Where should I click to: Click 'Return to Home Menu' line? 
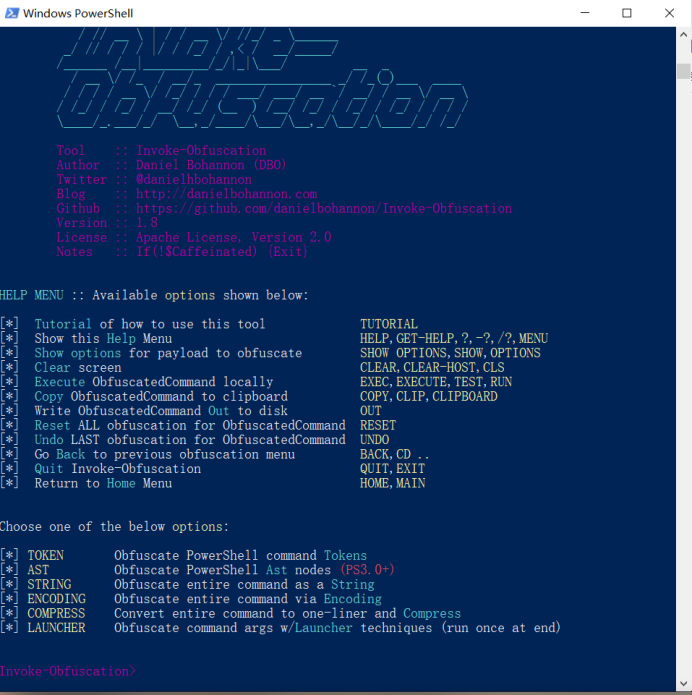click(x=103, y=483)
